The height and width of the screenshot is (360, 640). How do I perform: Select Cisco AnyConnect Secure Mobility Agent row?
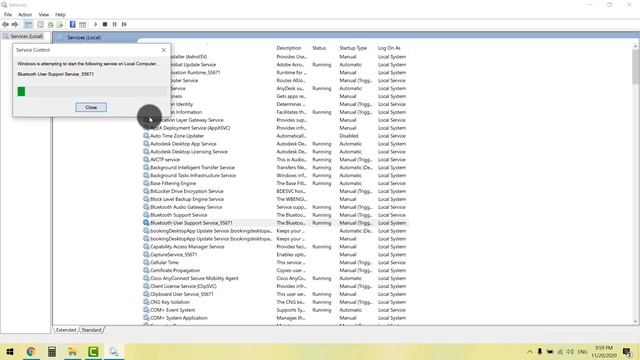click(276, 278)
